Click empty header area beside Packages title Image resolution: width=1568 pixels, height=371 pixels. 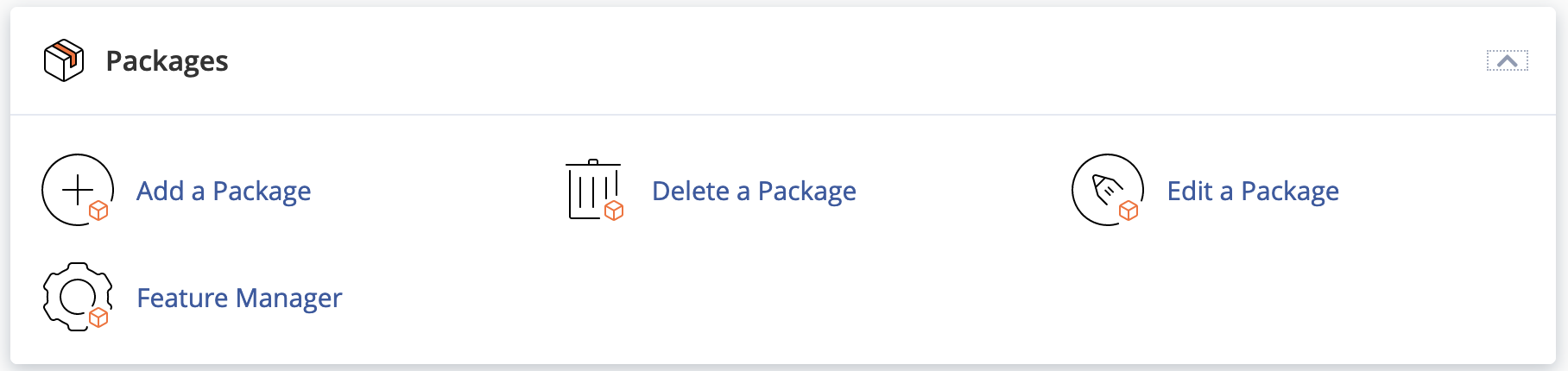(x=777, y=60)
